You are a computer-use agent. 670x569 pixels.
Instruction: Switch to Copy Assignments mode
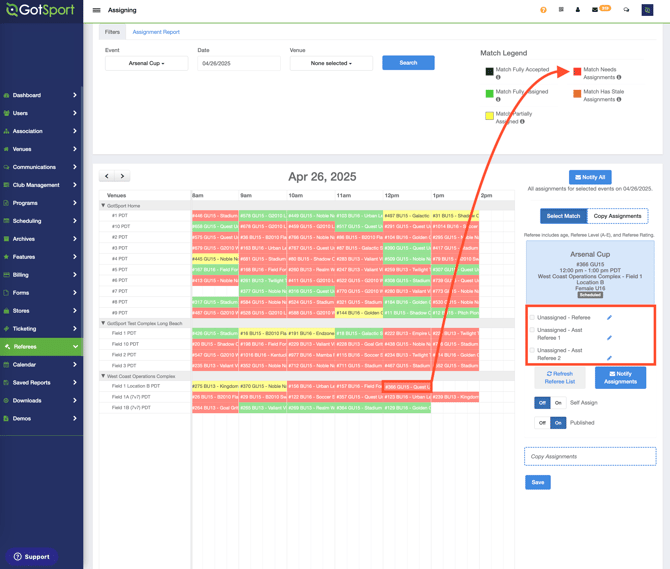(617, 216)
